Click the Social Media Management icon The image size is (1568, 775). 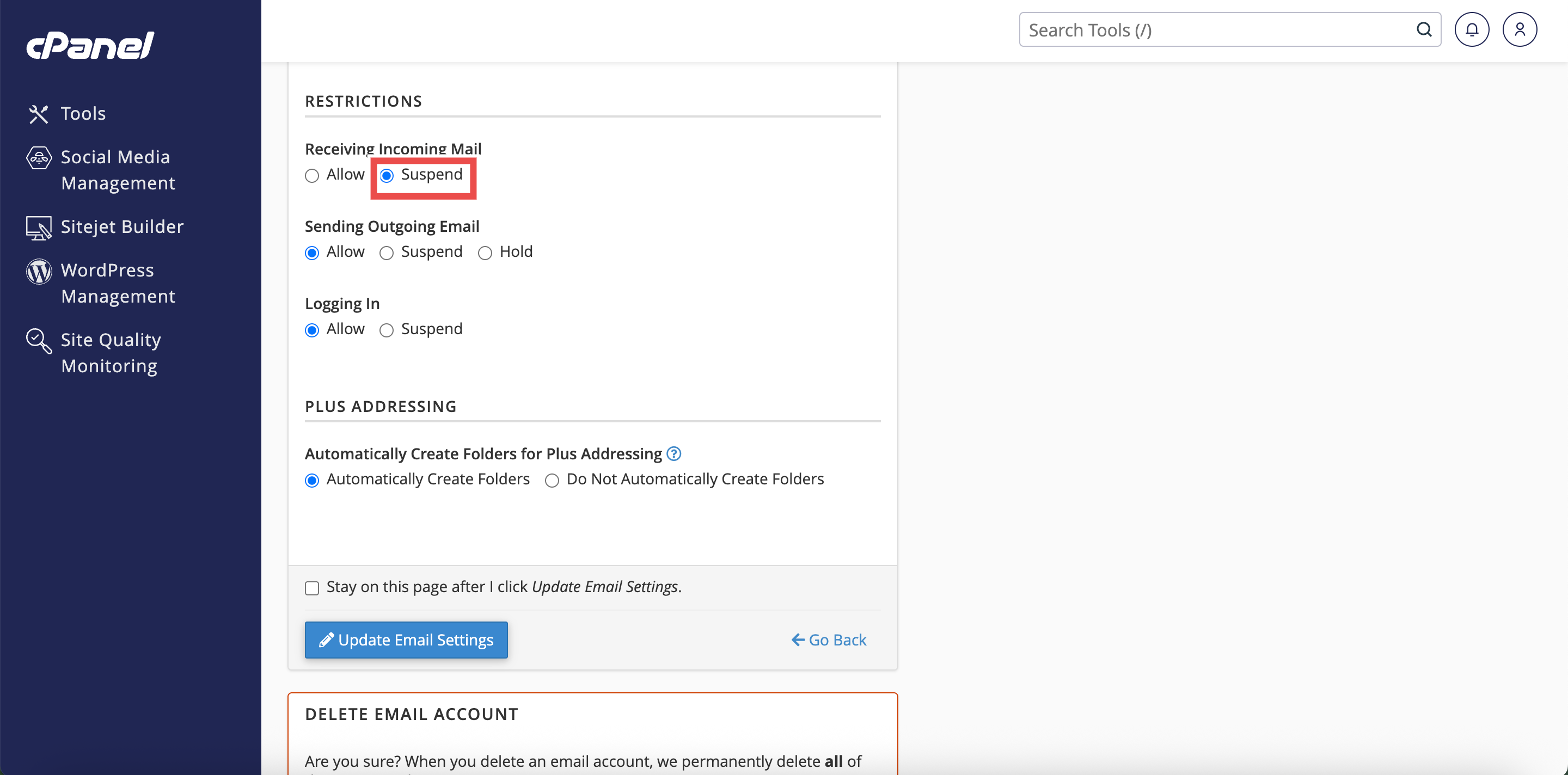38,158
